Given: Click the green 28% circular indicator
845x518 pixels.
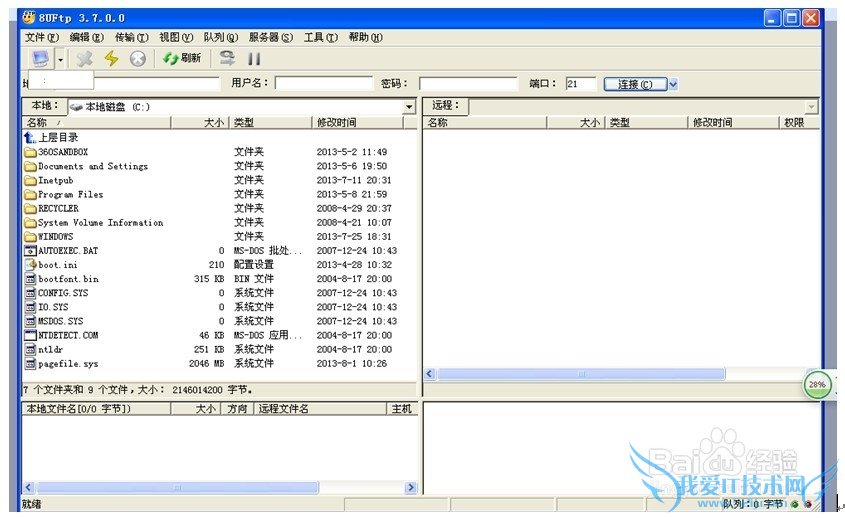Looking at the screenshot, I should pyautogui.click(x=818, y=384).
